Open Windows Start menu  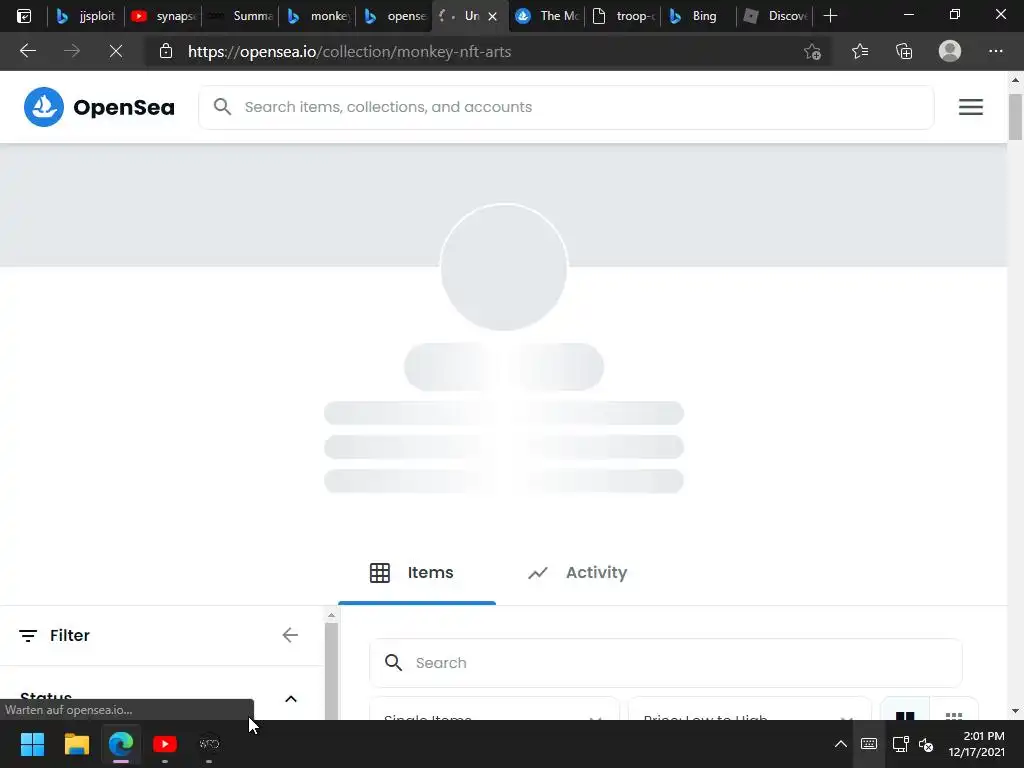[32, 744]
